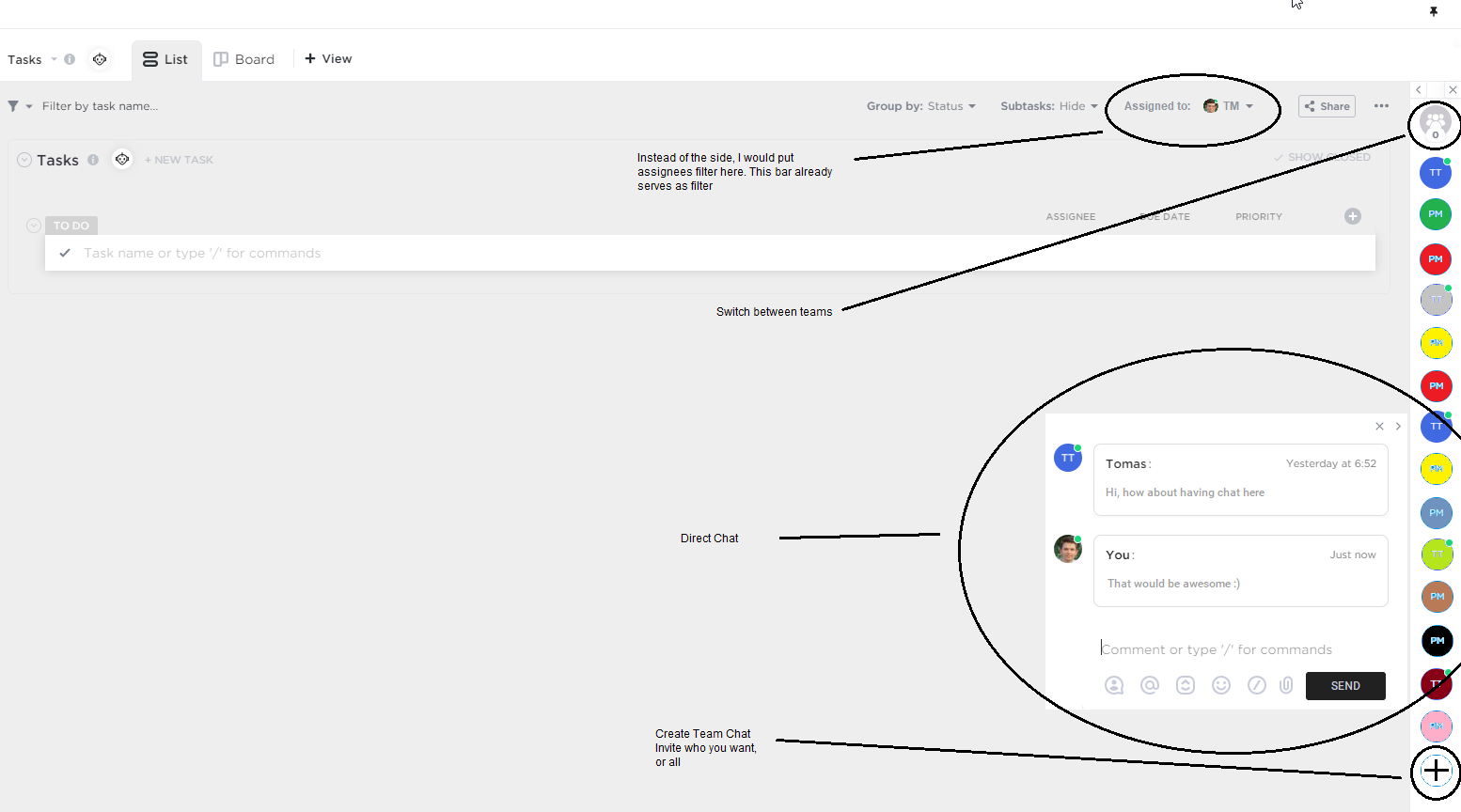The height and width of the screenshot is (812, 1461).
Task: Switch to the Board tab
Action: [x=243, y=58]
